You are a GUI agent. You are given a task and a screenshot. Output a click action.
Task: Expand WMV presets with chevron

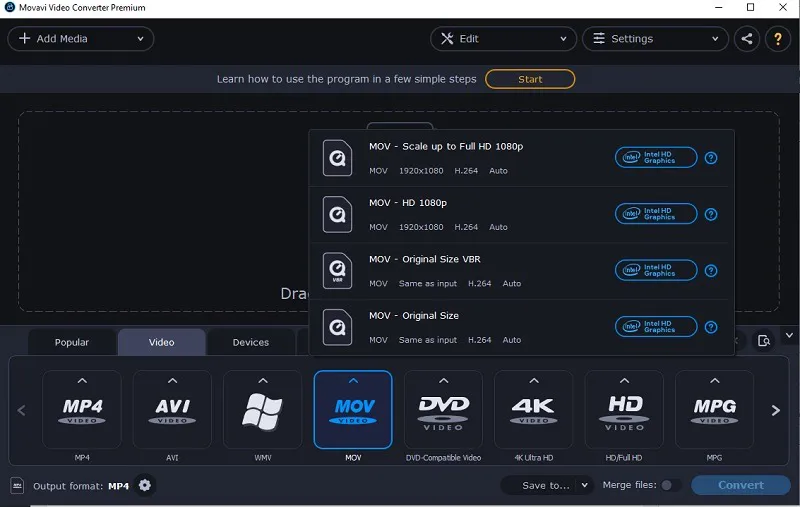(263, 381)
